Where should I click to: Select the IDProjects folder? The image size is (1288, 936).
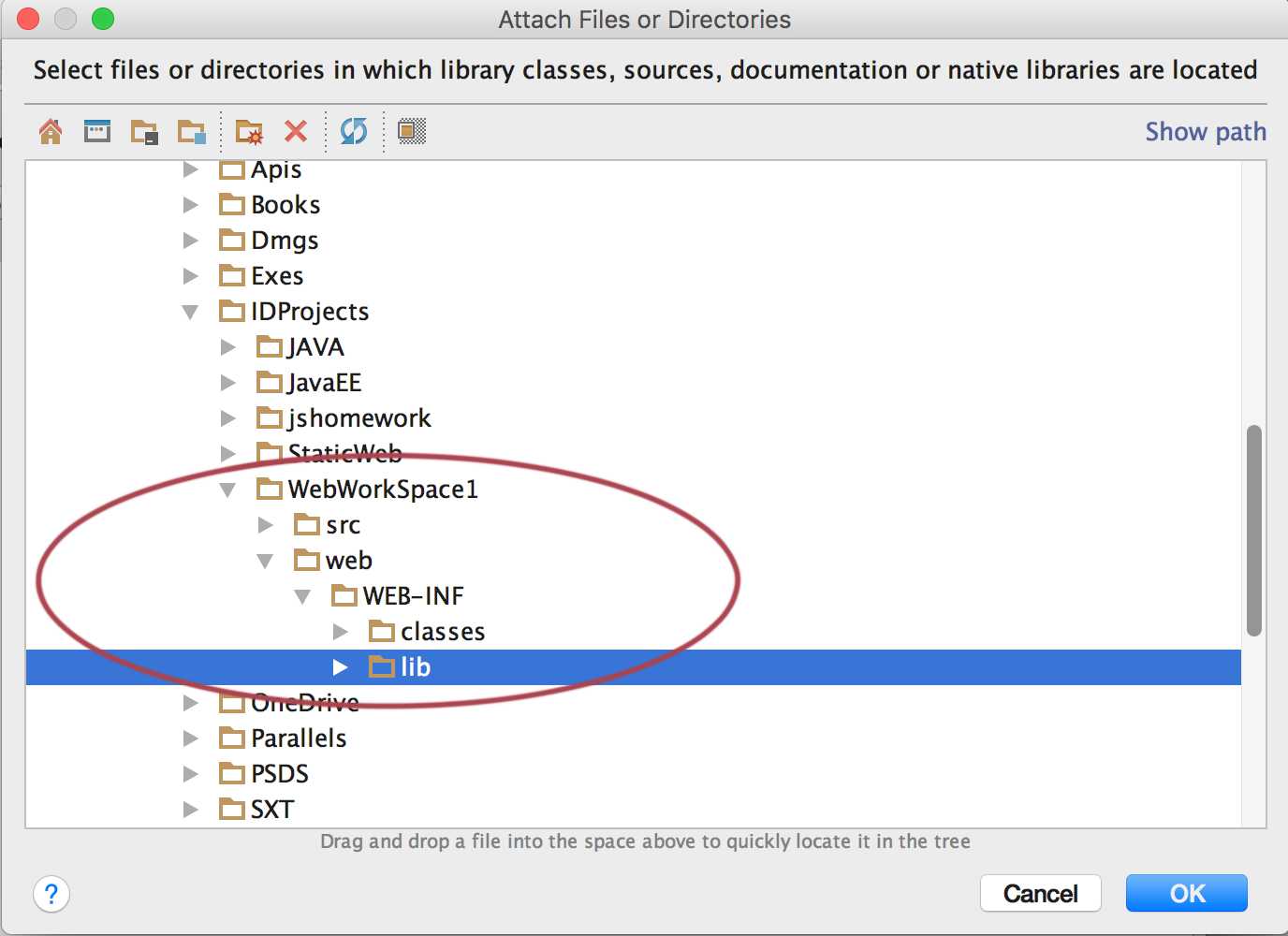coord(294,312)
